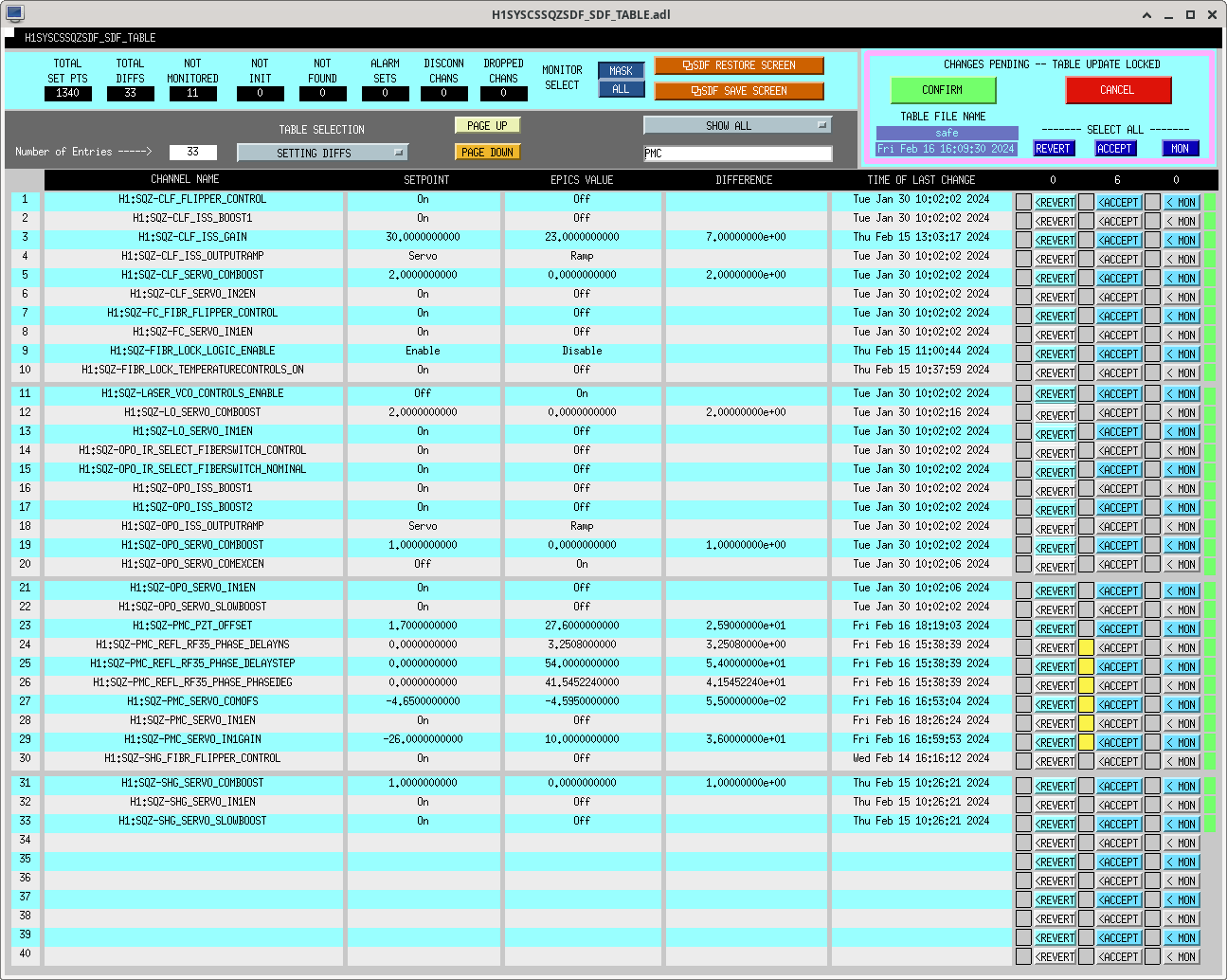The height and width of the screenshot is (980, 1227).
Task: Click EPICS value 41.5452240000
Action: coord(582,682)
